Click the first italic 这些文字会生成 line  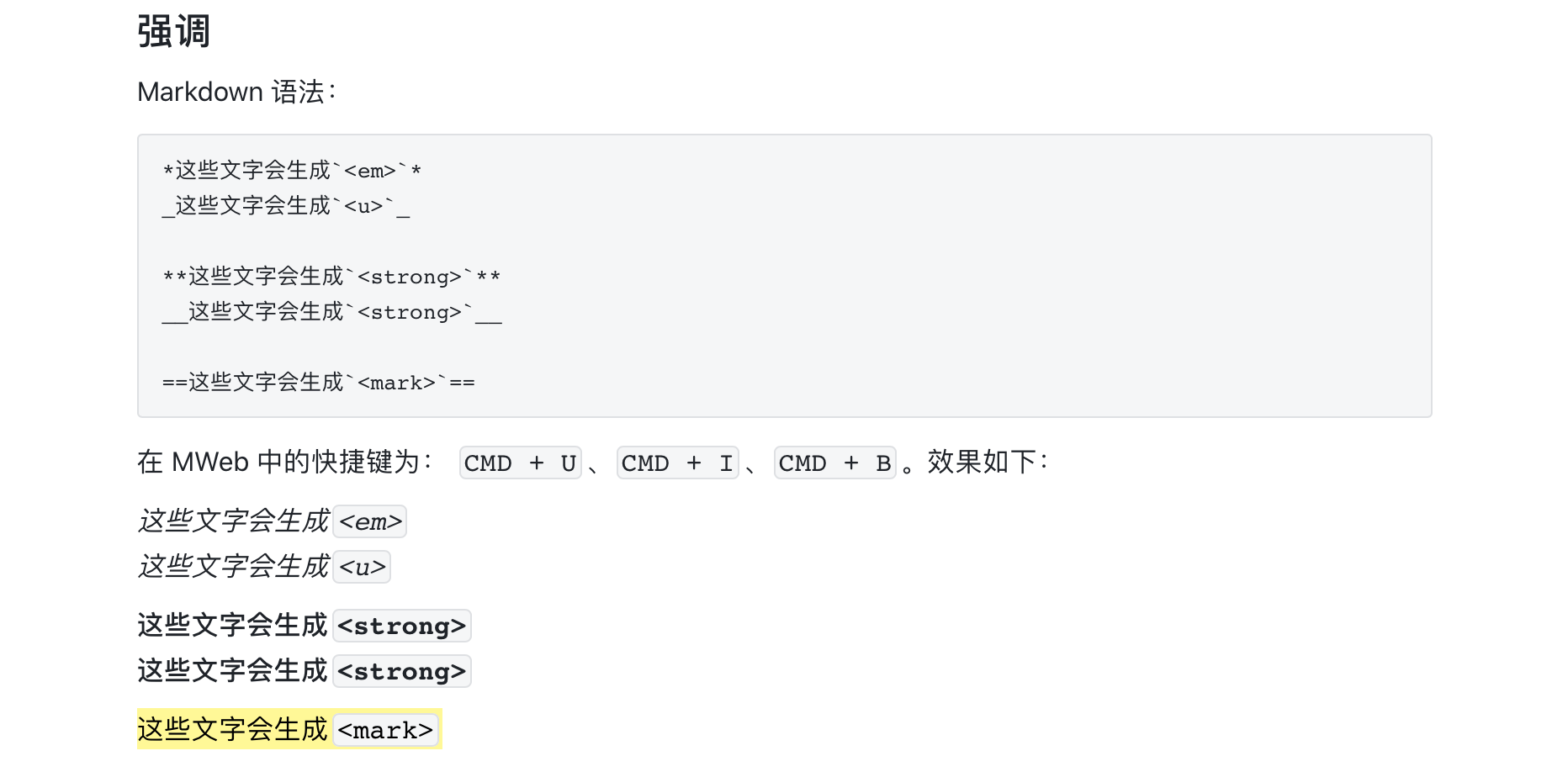point(272,521)
